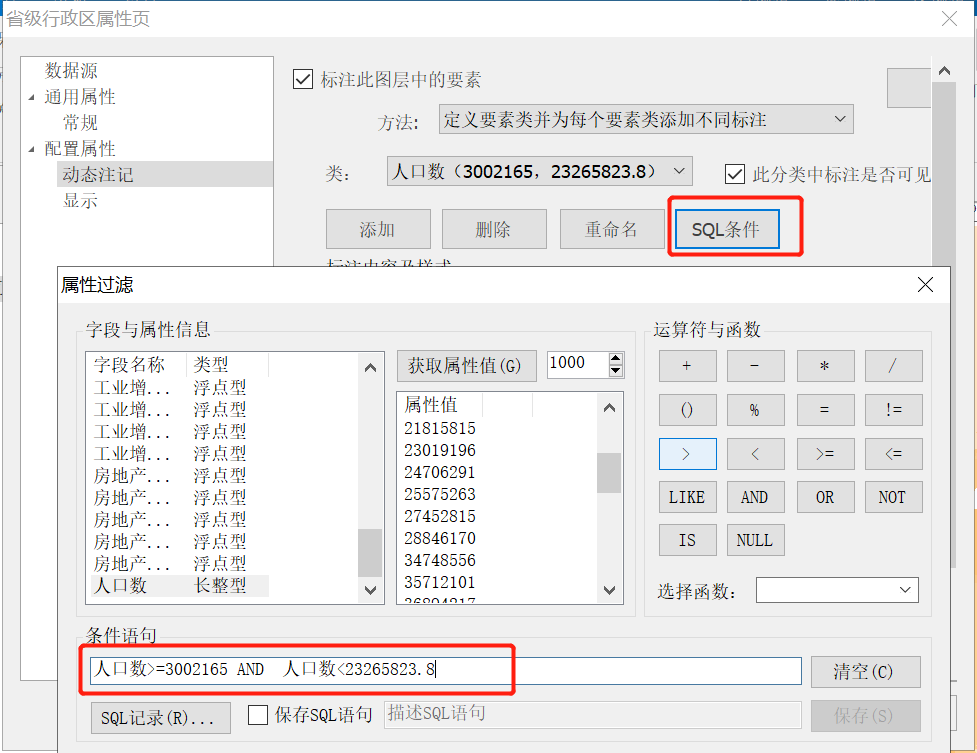Screen dimensions: 977x753
Task: Increase the attribute count spinner value
Action: point(615,358)
